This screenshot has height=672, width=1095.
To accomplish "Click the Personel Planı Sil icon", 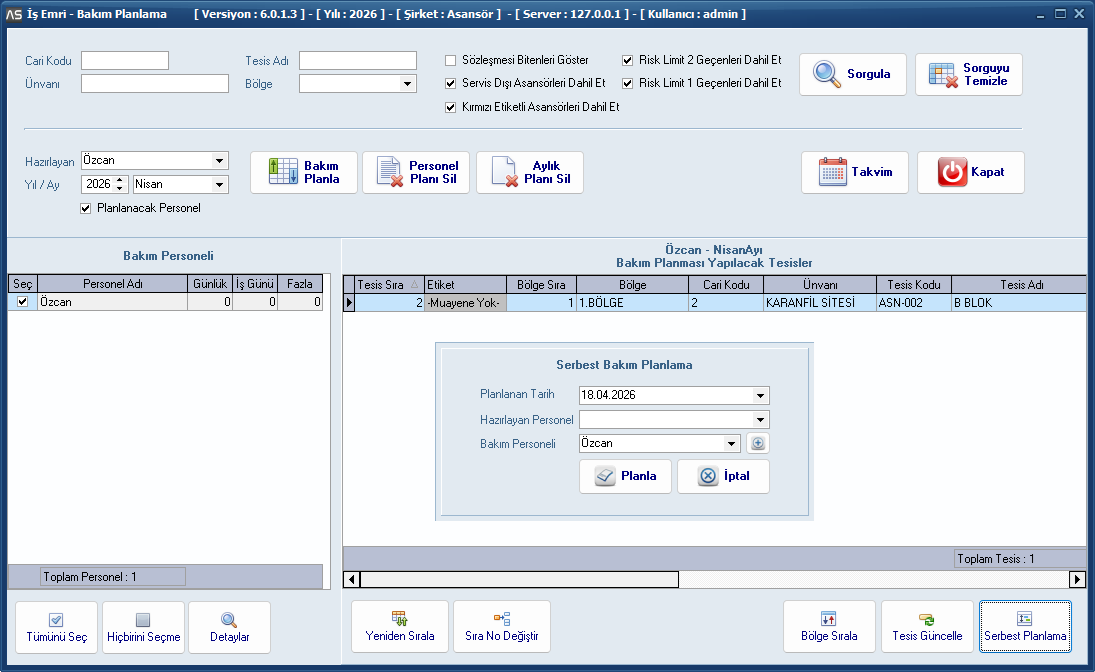I will tap(389, 172).
